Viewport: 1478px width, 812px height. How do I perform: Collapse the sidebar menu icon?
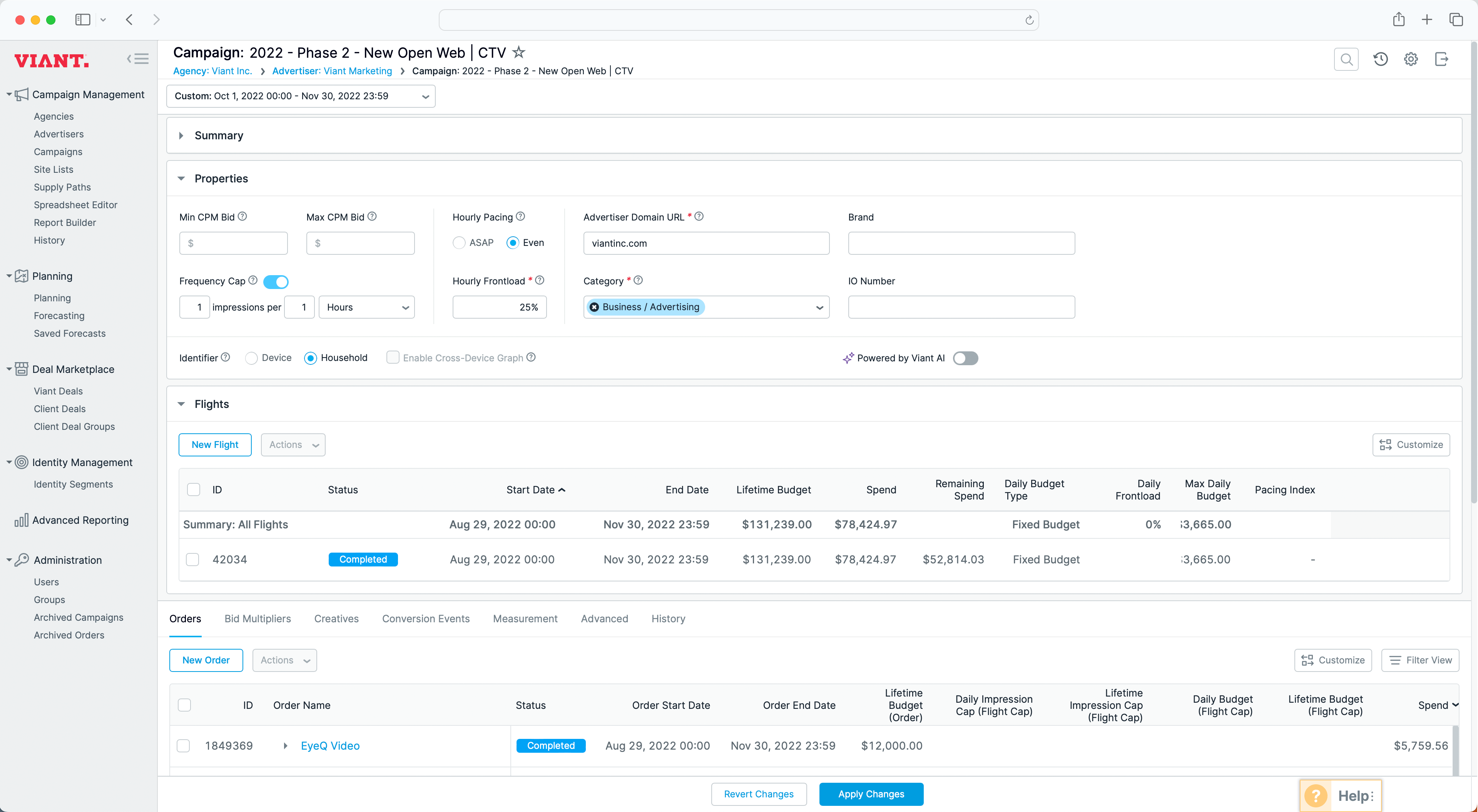pyautogui.click(x=138, y=59)
